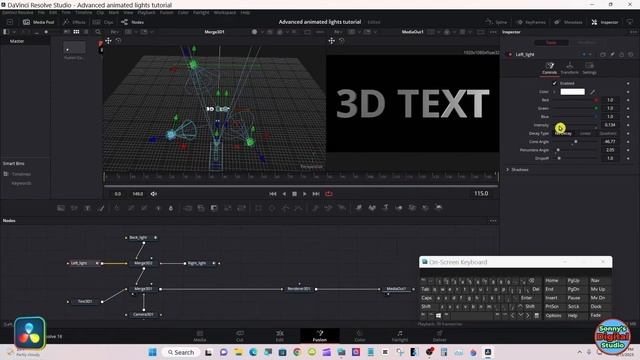Toggle the Intensity keyframe dot
640x360 pixels.
[x=628, y=125]
